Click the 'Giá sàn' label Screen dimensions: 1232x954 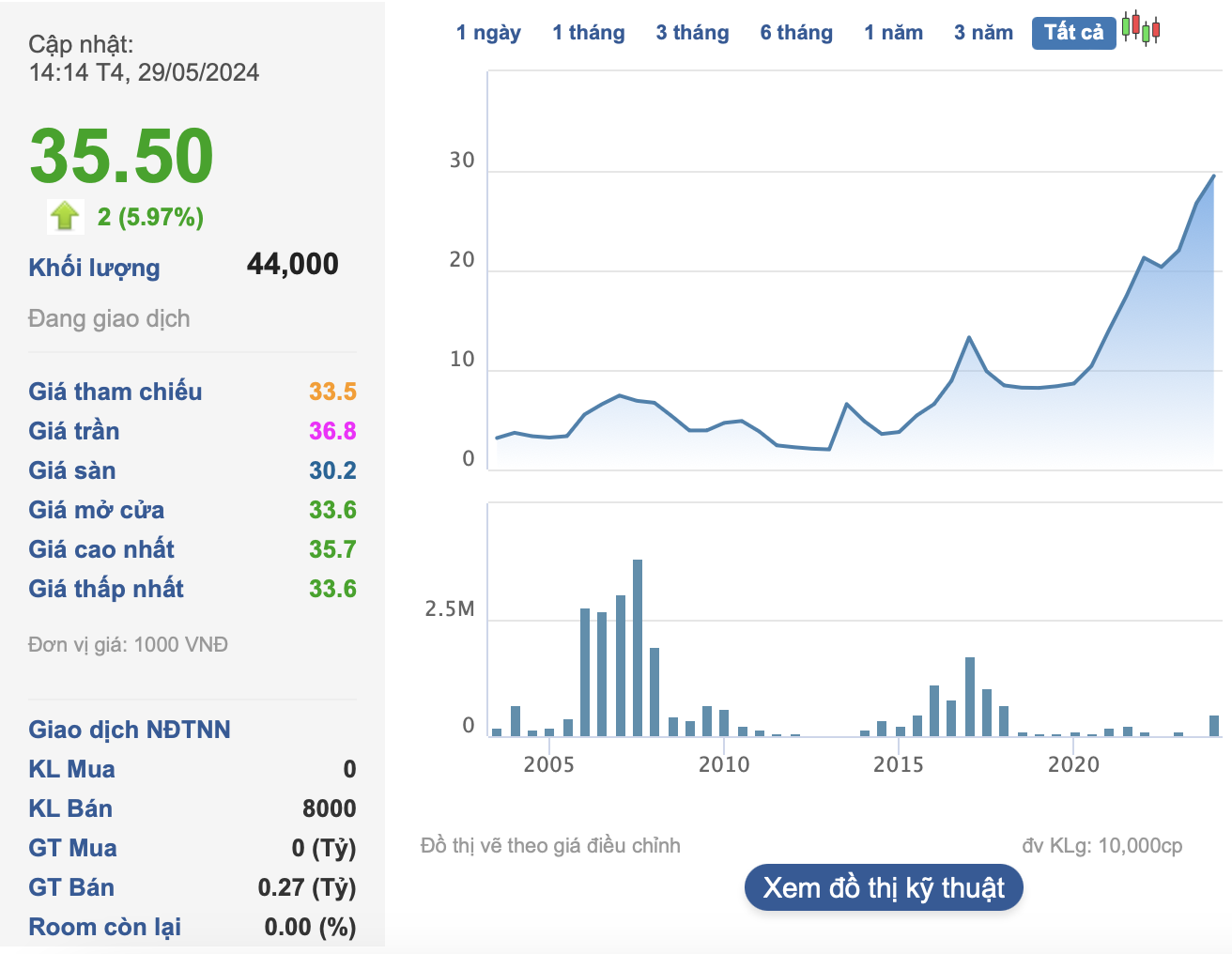pyautogui.click(x=72, y=470)
